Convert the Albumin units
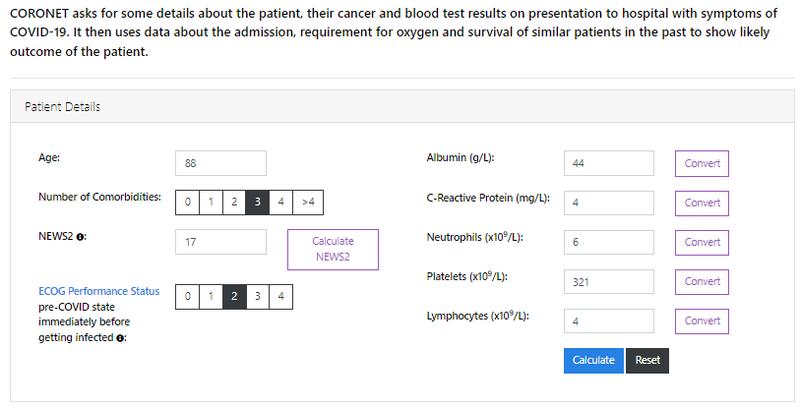Viewport: 800px width, 408px height. pyautogui.click(x=702, y=164)
